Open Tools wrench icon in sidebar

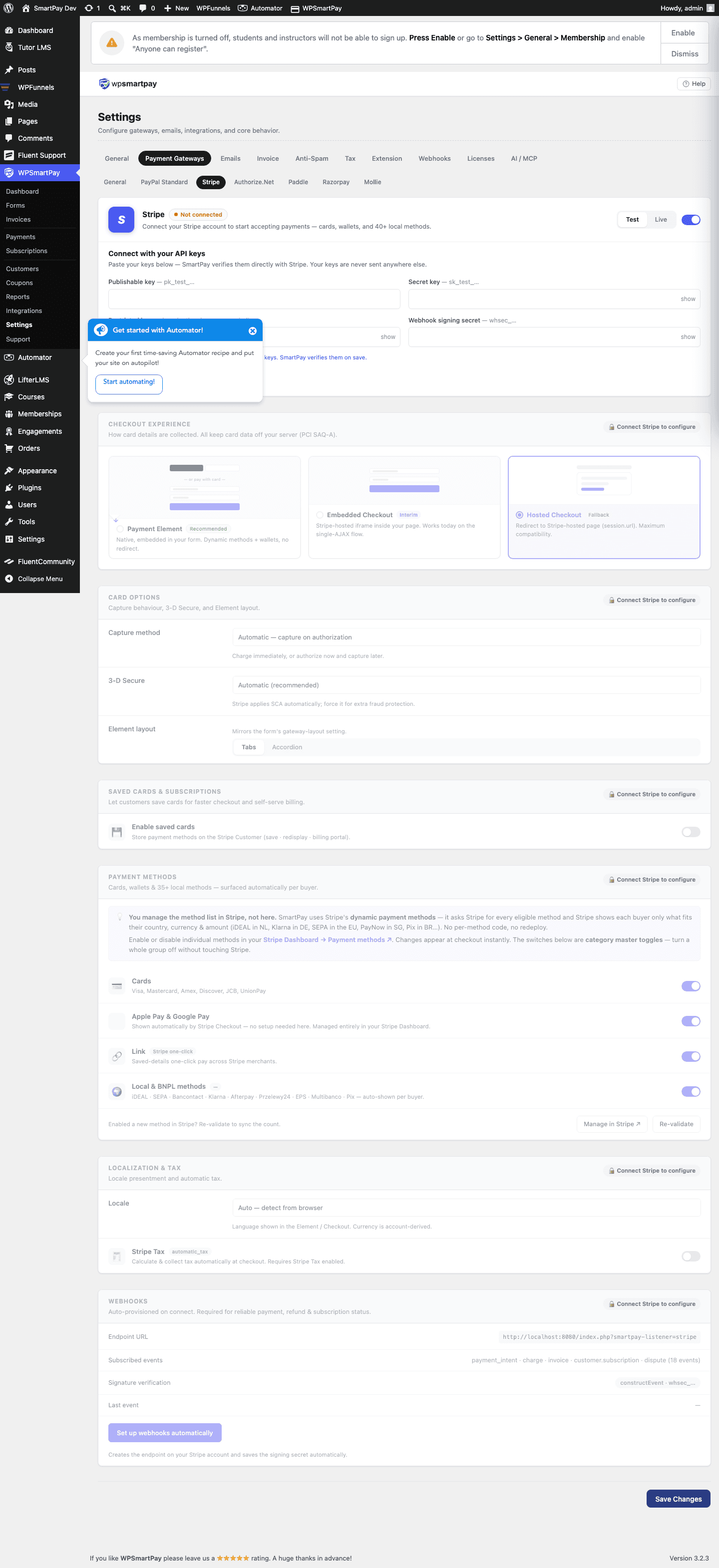coord(9,522)
